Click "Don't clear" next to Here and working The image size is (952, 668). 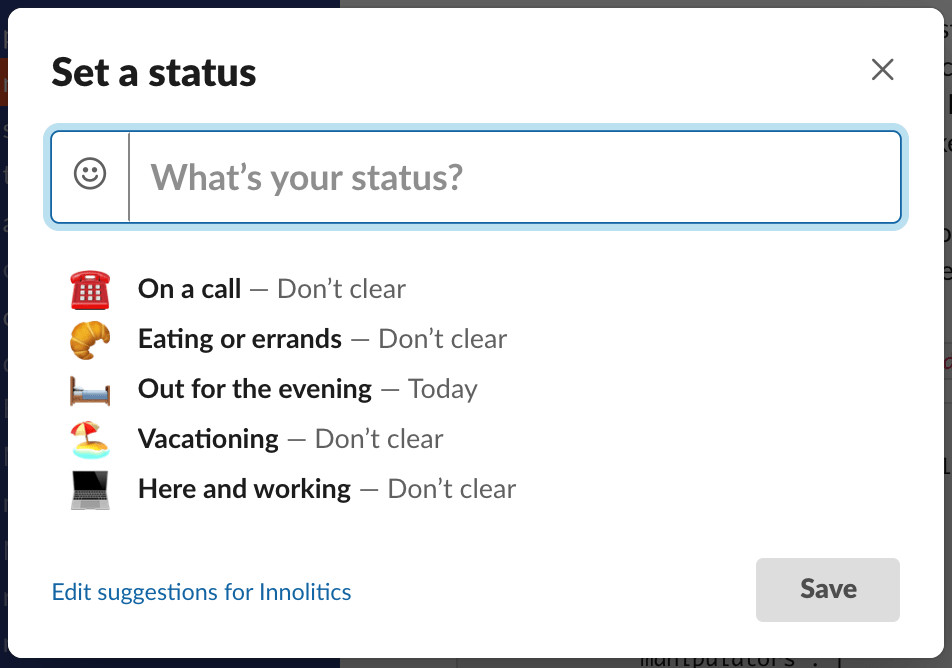point(452,489)
